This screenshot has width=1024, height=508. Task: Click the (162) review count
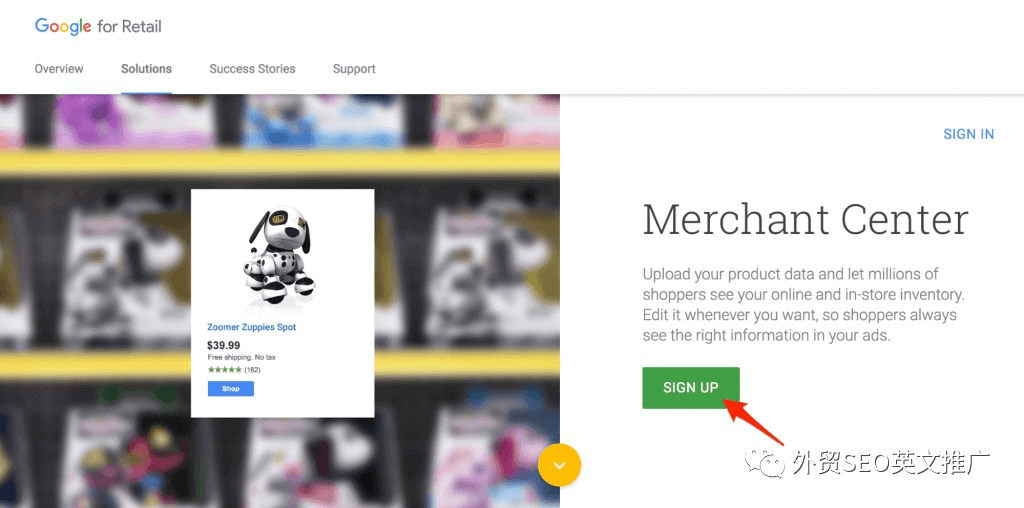pyautogui.click(x=253, y=370)
